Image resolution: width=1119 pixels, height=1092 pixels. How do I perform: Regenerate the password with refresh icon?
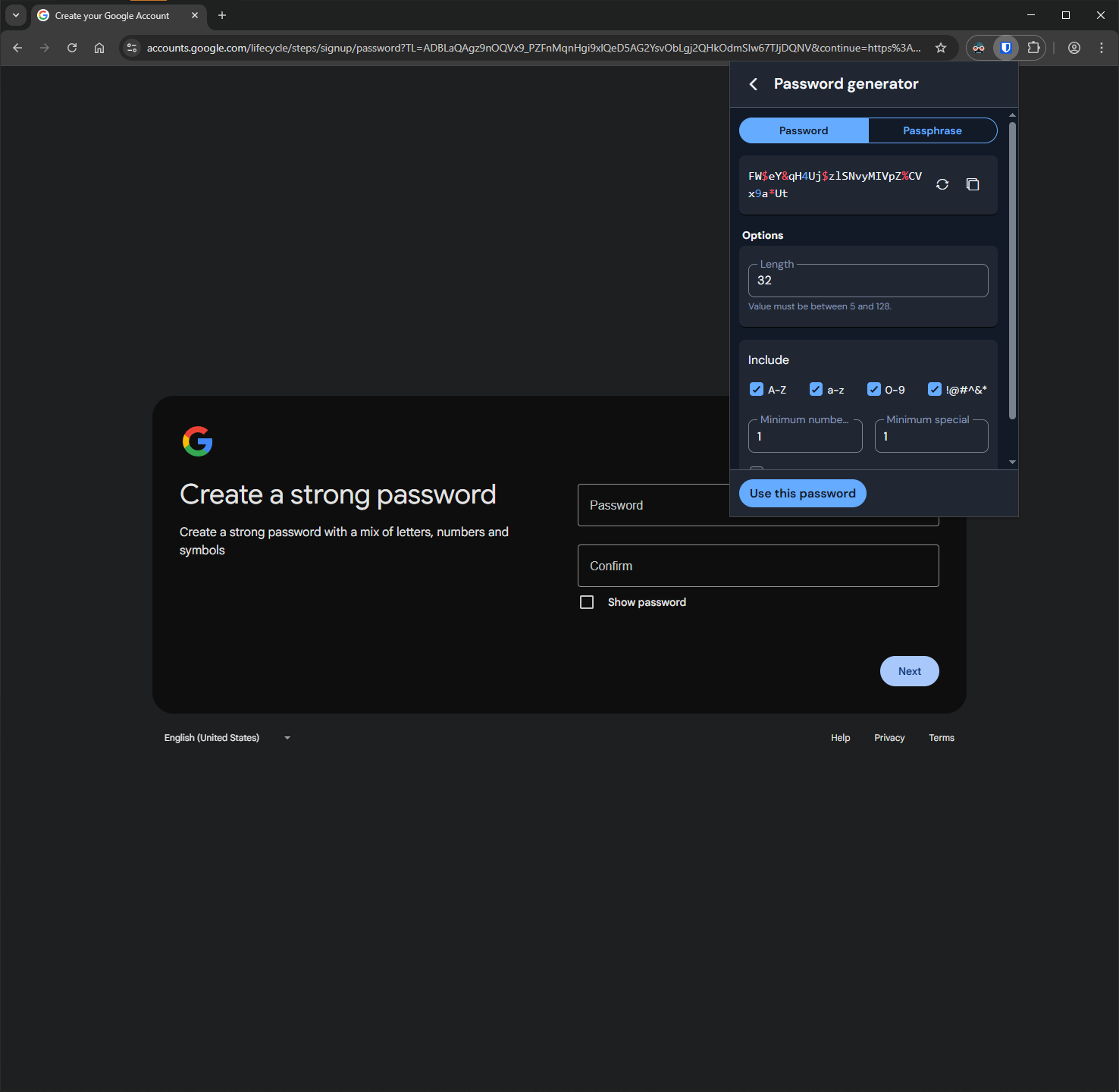[942, 184]
